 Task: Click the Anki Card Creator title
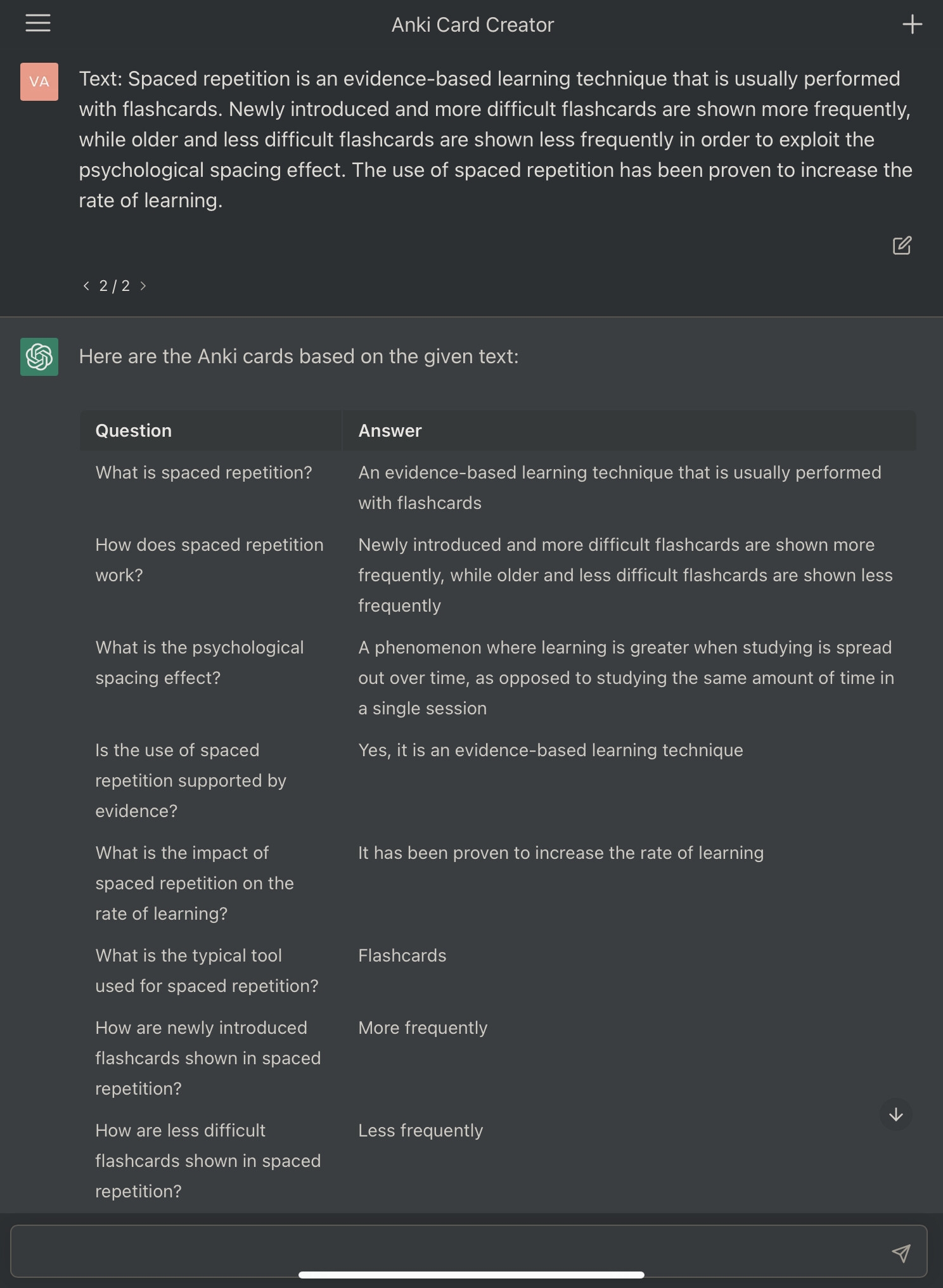point(472,25)
